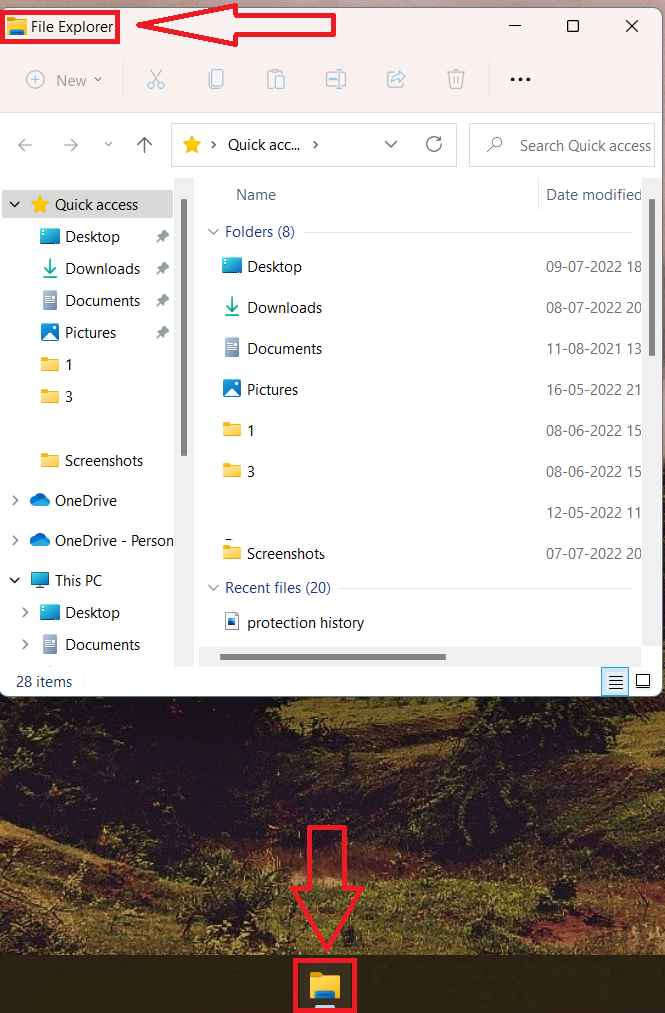Select Documents under This PC
Screen dimensions: 665x1013
click(102, 645)
